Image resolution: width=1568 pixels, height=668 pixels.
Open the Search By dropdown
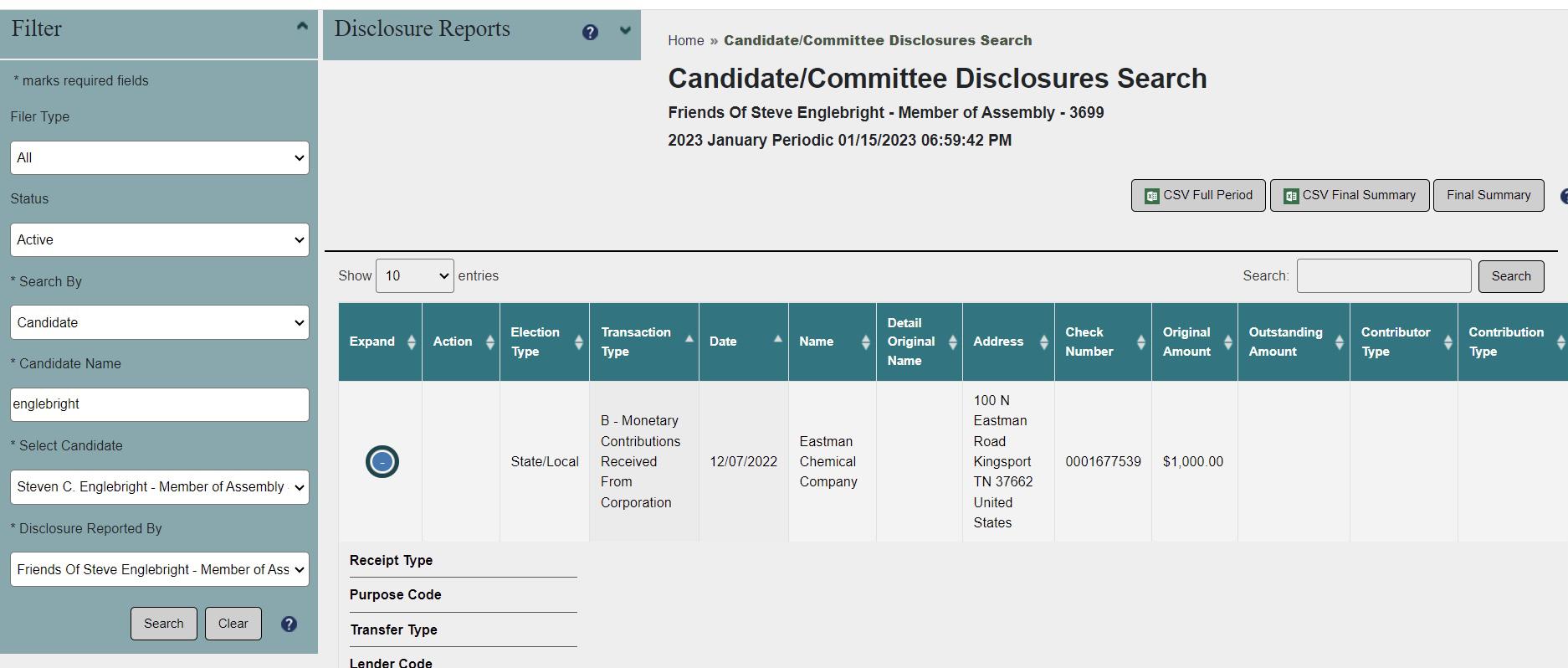coord(159,323)
